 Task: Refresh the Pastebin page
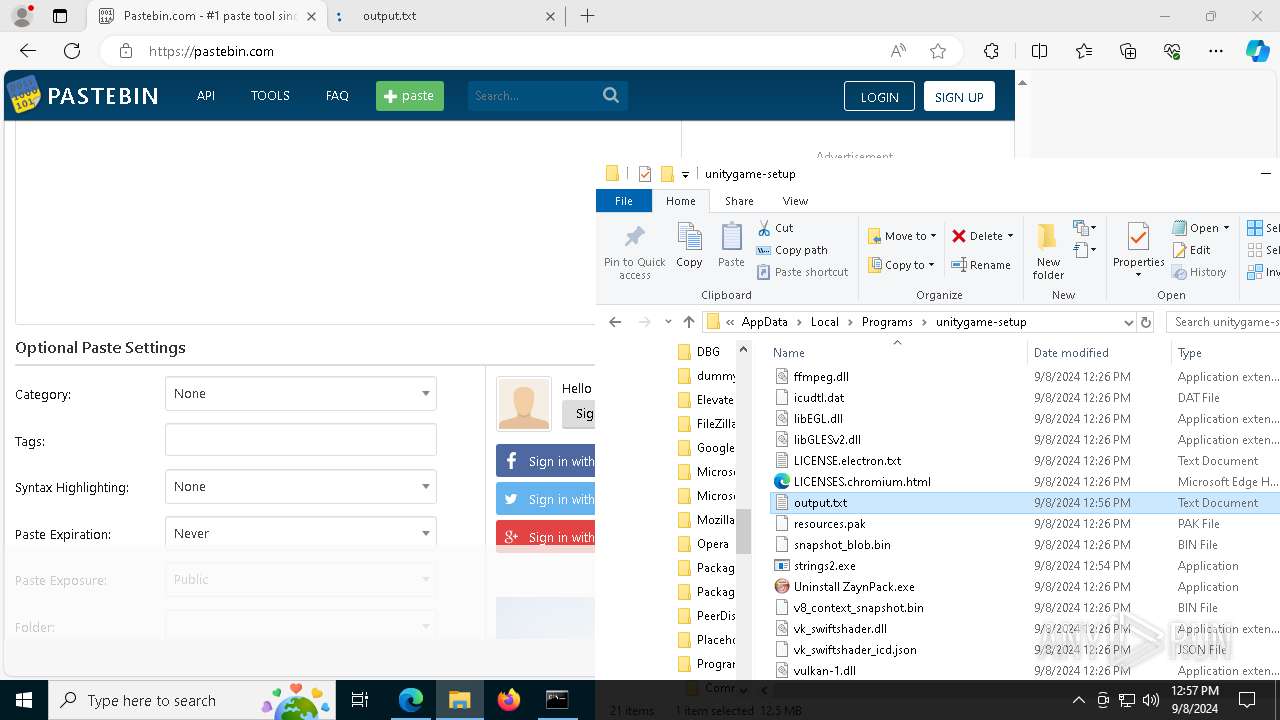pyautogui.click(x=72, y=51)
